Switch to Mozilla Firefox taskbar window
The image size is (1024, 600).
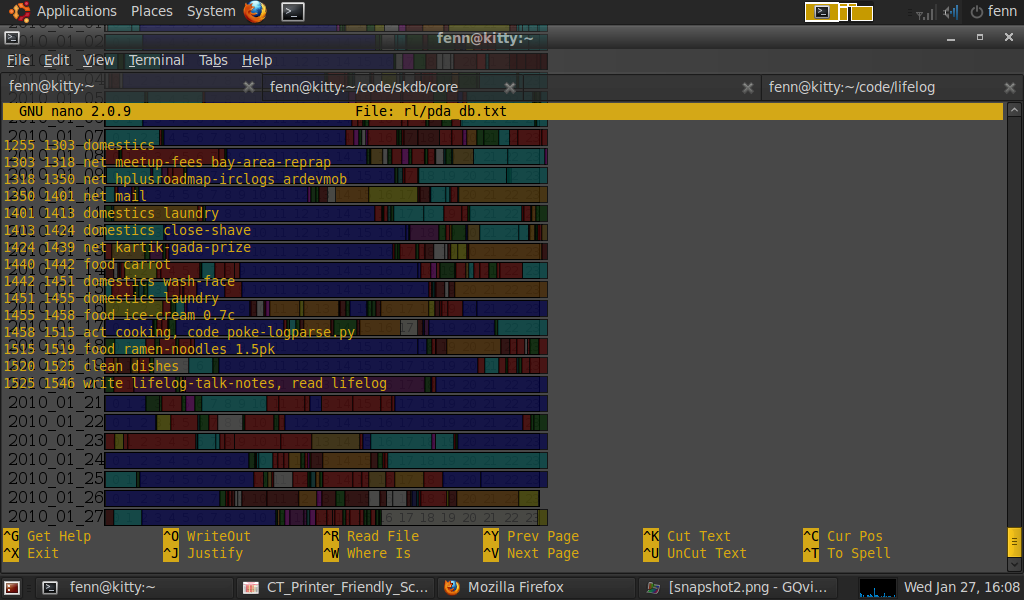click(x=536, y=588)
